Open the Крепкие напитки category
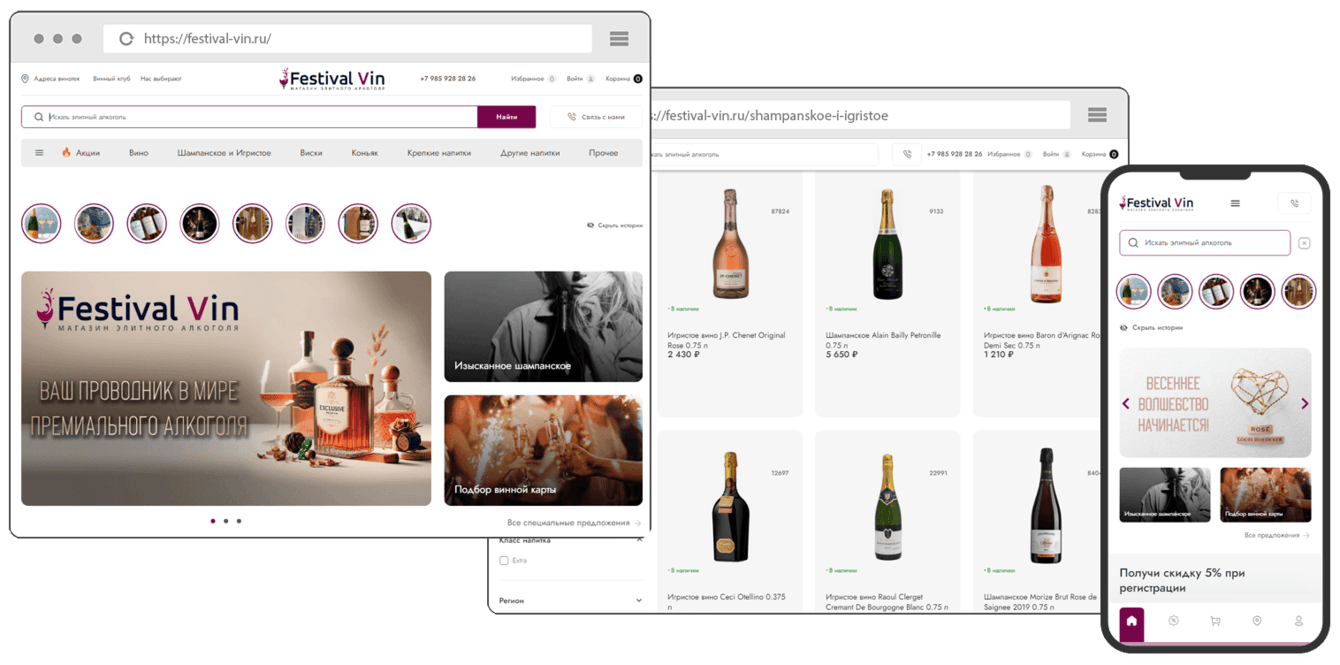 439,153
